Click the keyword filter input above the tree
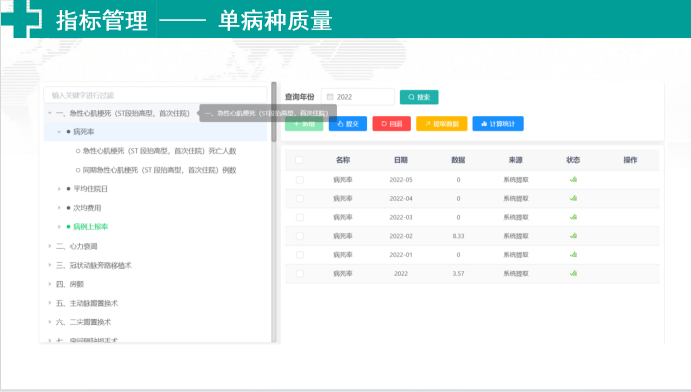Image resolution: width=691 pixels, height=392 pixels. tap(155, 95)
